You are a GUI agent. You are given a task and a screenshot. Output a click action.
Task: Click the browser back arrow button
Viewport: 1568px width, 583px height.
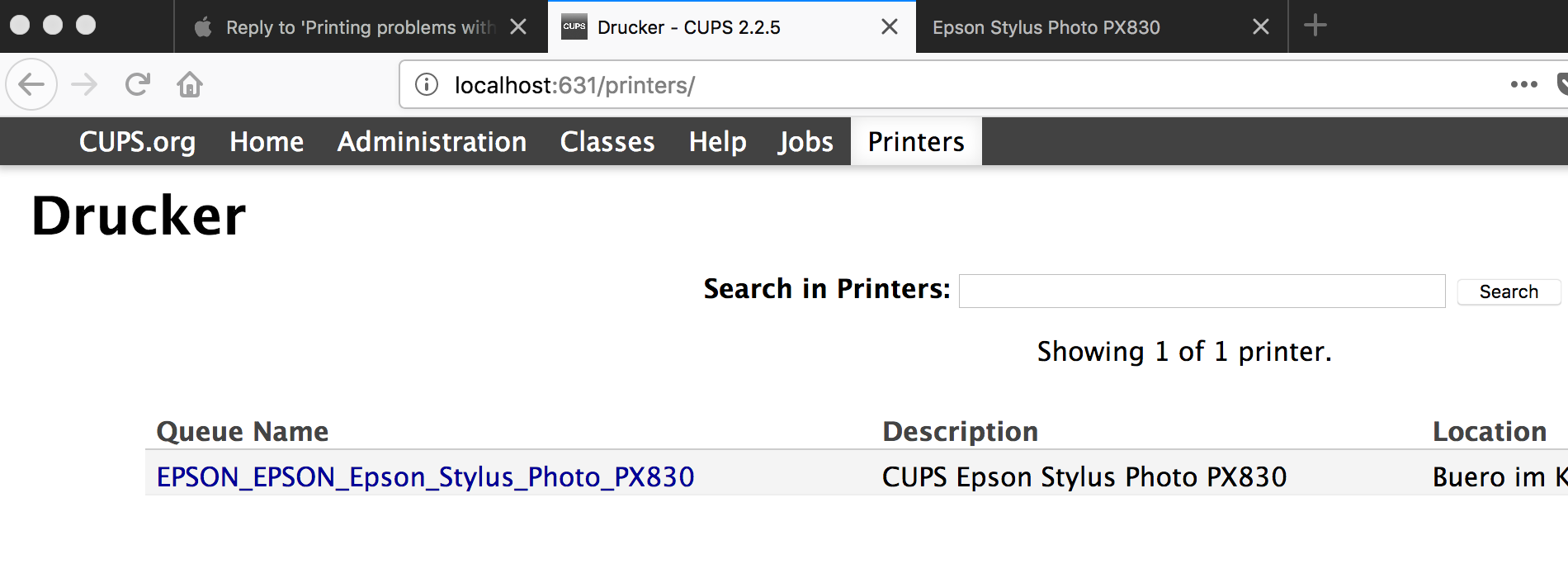(31, 84)
